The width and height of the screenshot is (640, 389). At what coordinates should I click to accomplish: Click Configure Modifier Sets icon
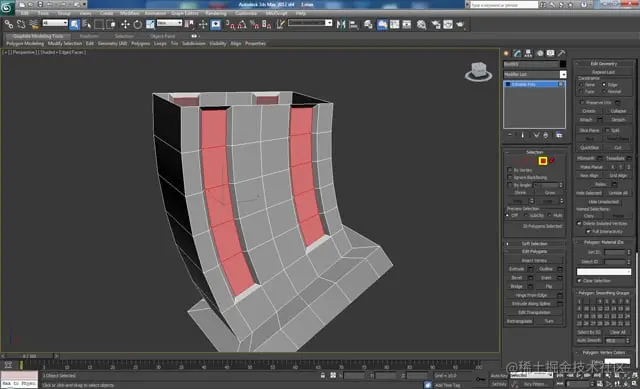(x=559, y=135)
